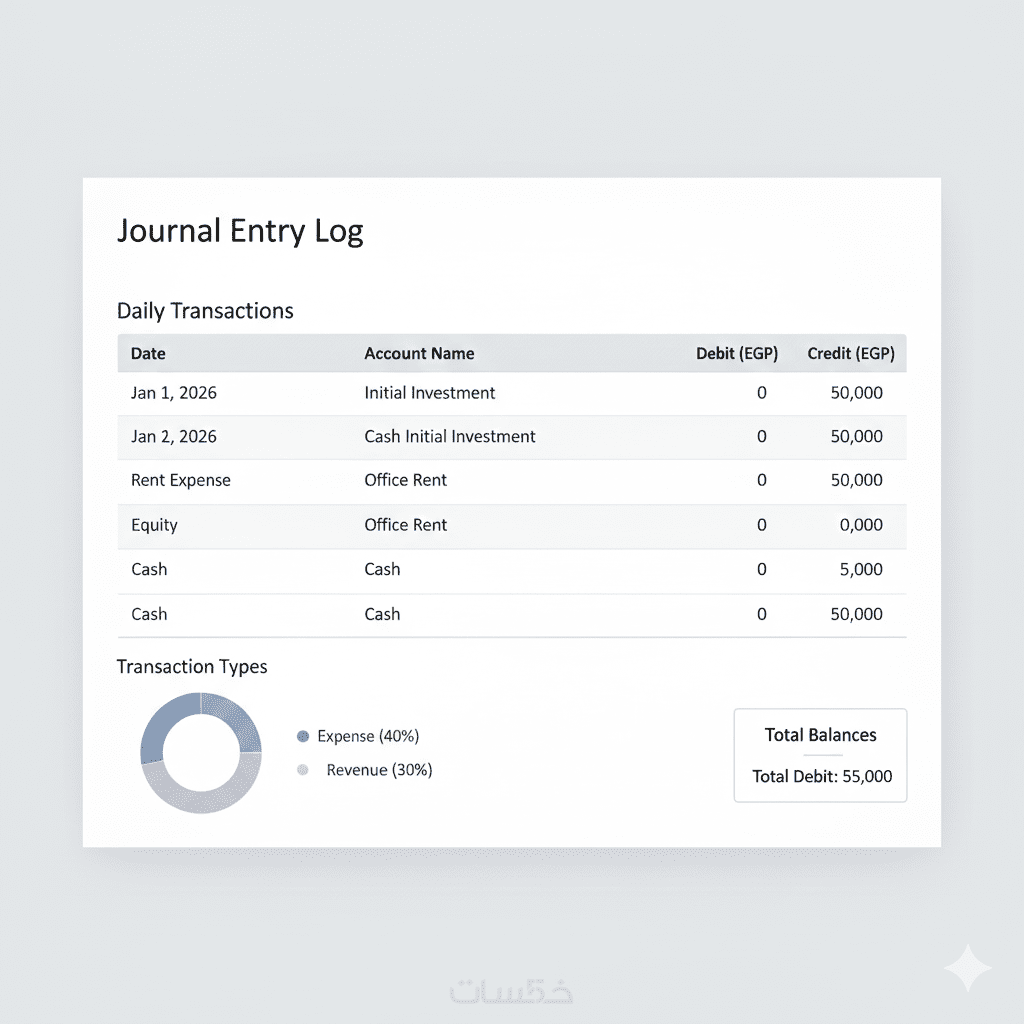The image size is (1024, 1024).
Task: Click the sparkle star icon in corner
Action: 967,969
